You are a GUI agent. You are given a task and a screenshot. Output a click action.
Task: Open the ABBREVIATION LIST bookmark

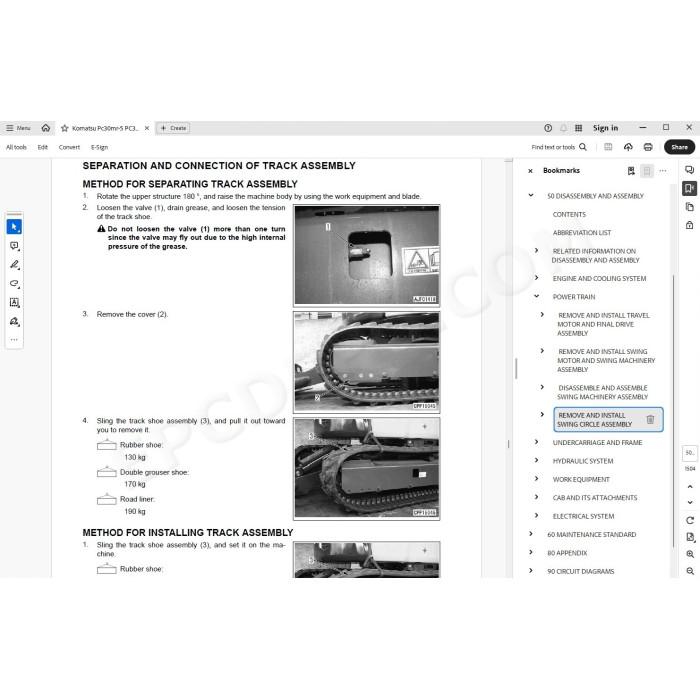point(582,233)
